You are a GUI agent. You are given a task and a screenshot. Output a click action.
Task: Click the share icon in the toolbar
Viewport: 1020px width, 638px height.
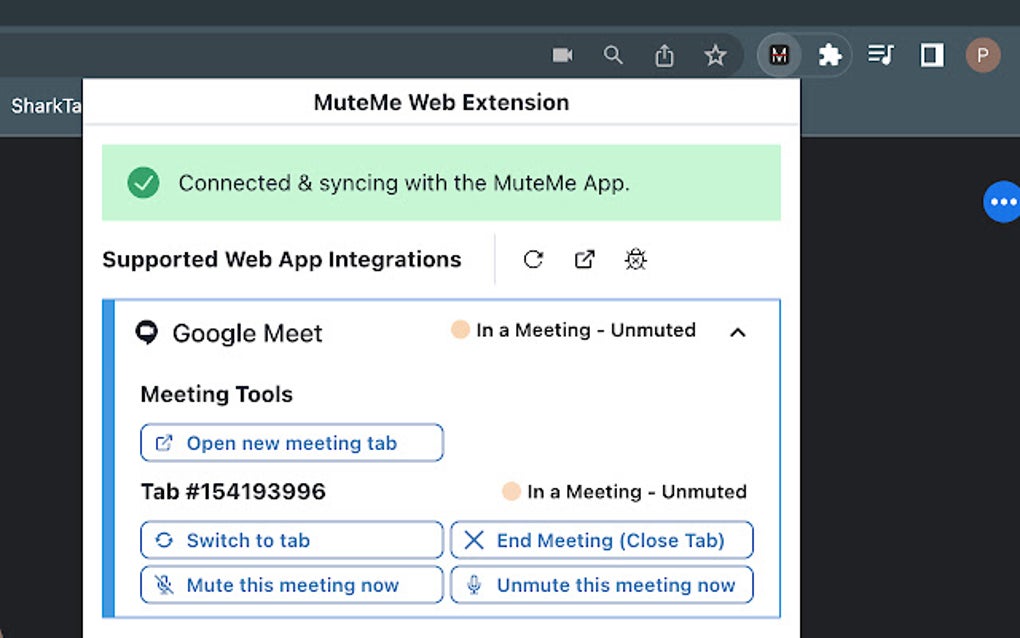pyautogui.click(x=664, y=55)
